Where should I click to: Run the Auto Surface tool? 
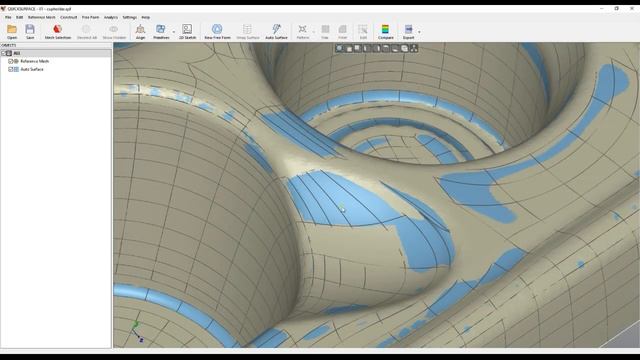(x=276, y=31)
